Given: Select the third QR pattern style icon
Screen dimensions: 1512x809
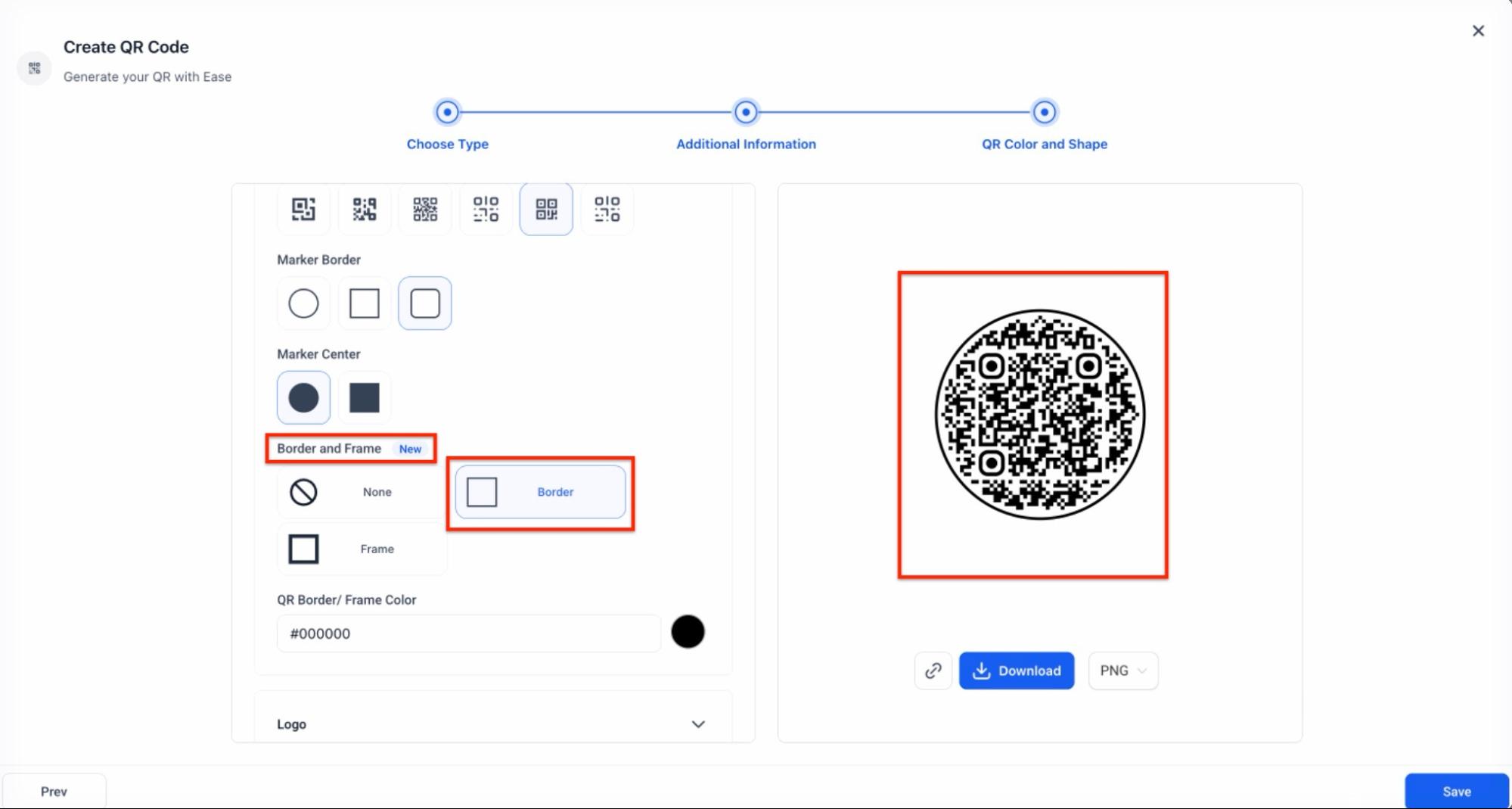Looking at the screenshot, I should (x=425, y=209).
